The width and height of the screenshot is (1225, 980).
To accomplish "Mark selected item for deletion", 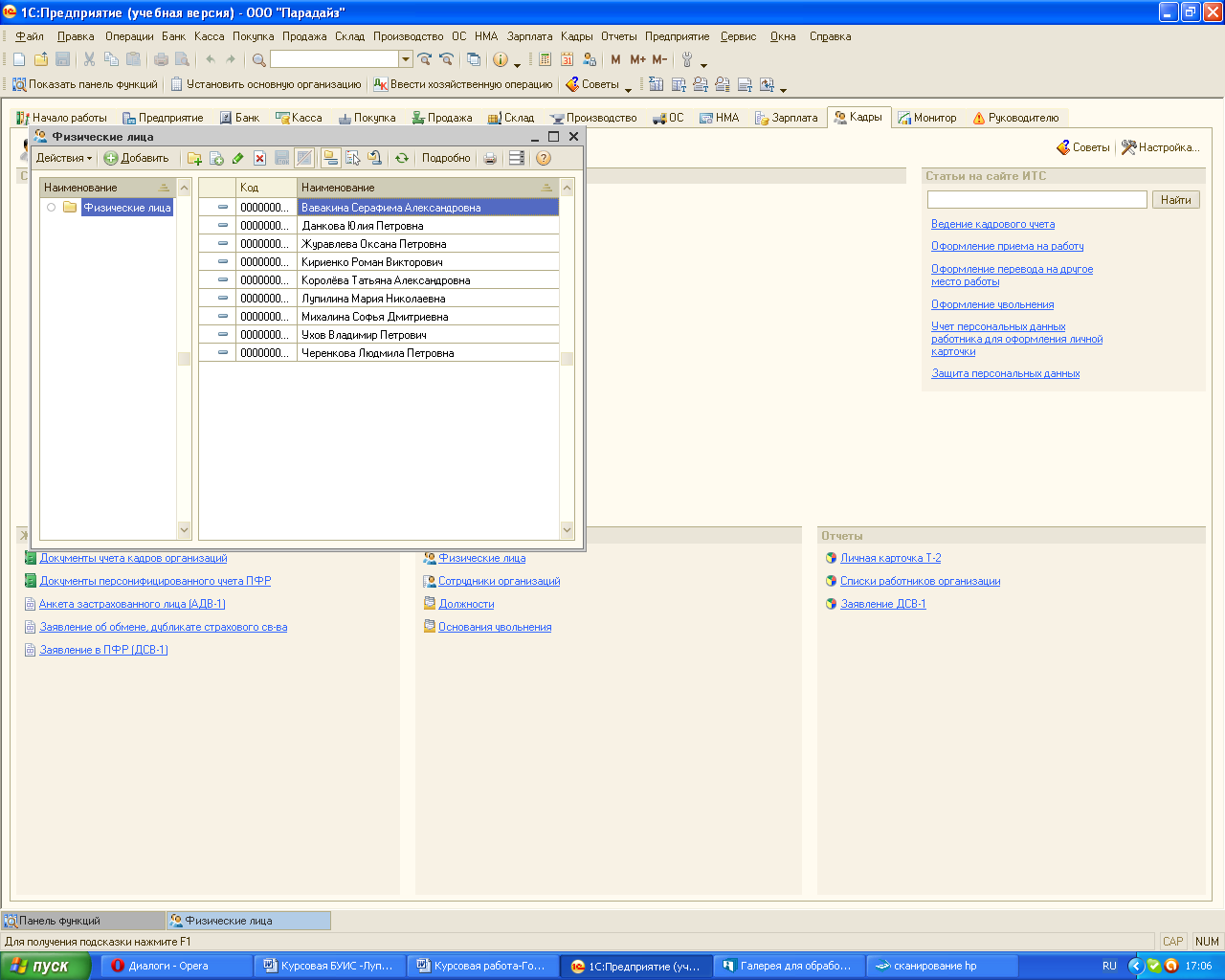I will click(x=259, y=159).
